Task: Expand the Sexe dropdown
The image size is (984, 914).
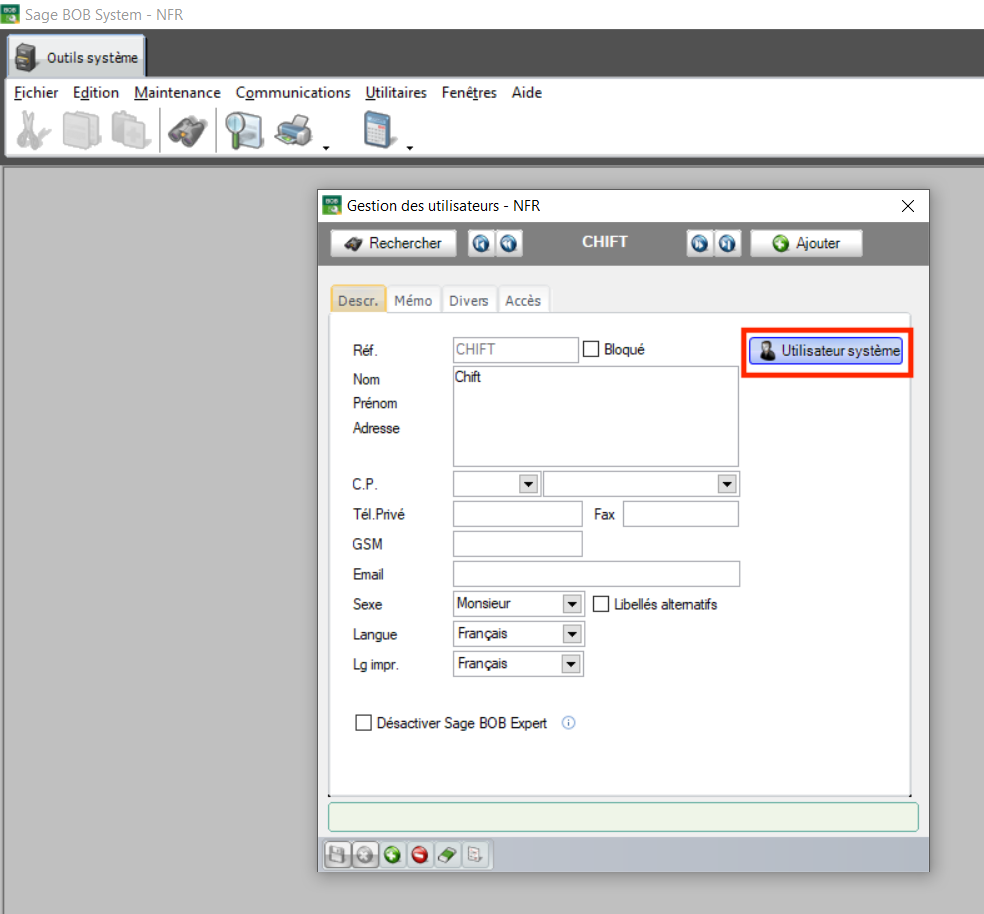Action: tap(572, 604)
